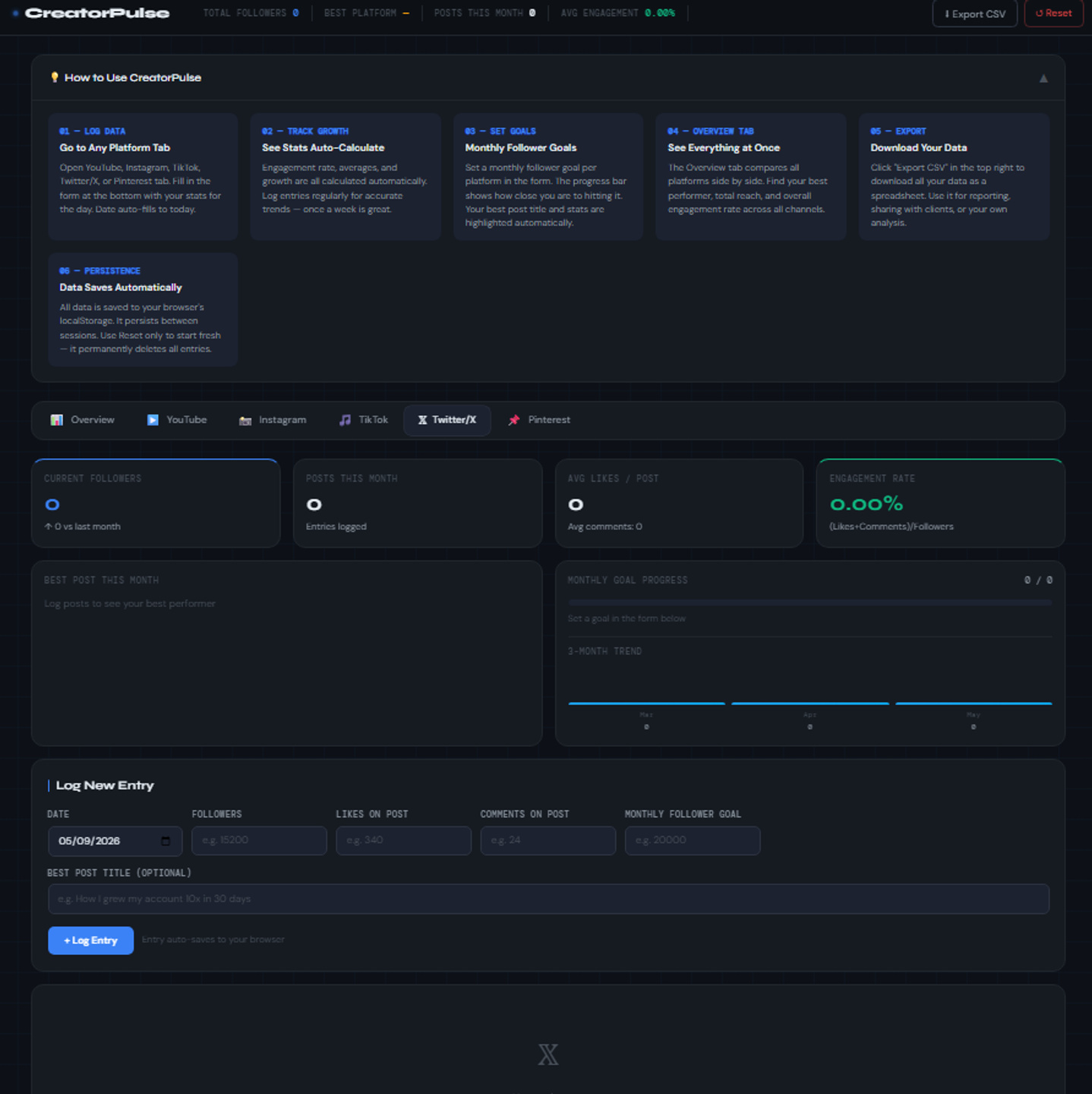Click the Avg Engagement header stat
Viewport: 1092px width, 1094px height.
point(617,13)
